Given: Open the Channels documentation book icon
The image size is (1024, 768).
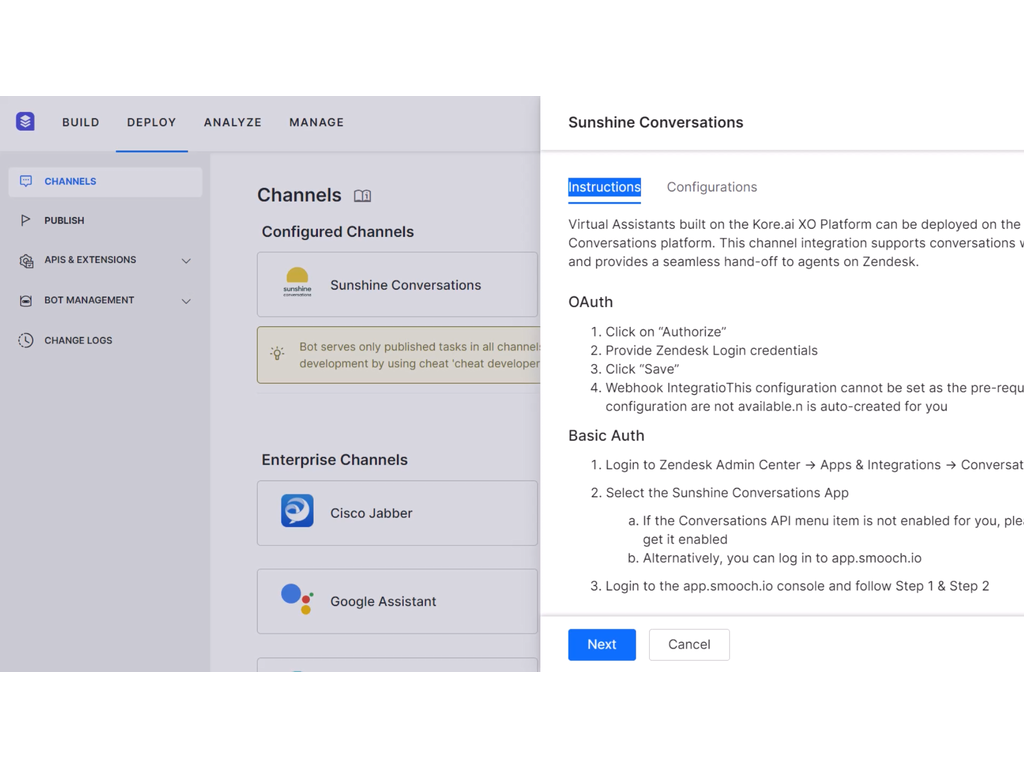Looking at the screenshot, I should pyautogui.click(x=362, y=196).
